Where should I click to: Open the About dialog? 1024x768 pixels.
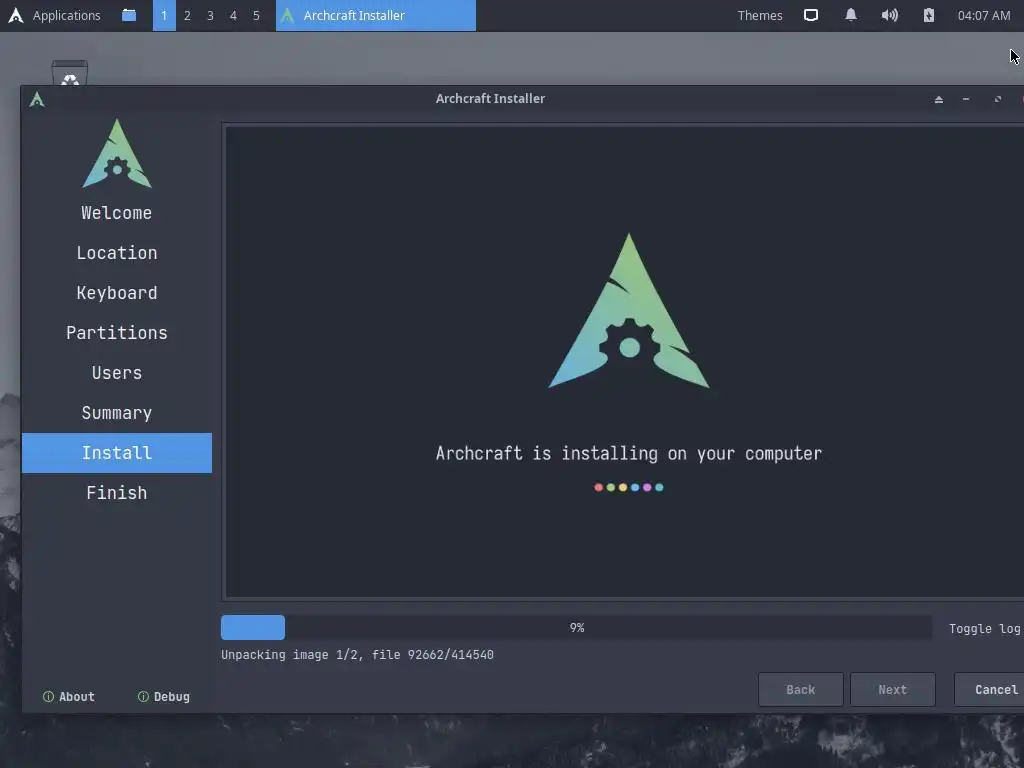coord(69,697)
